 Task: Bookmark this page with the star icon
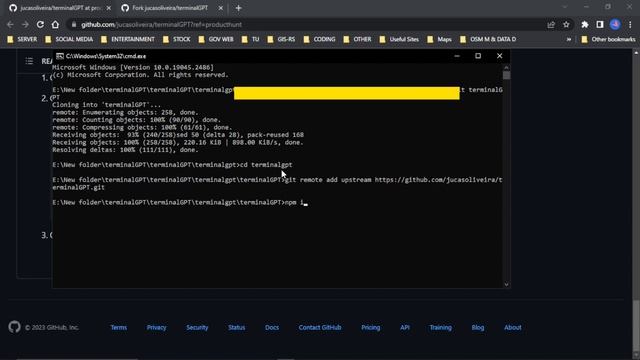(x=566, y=24)
